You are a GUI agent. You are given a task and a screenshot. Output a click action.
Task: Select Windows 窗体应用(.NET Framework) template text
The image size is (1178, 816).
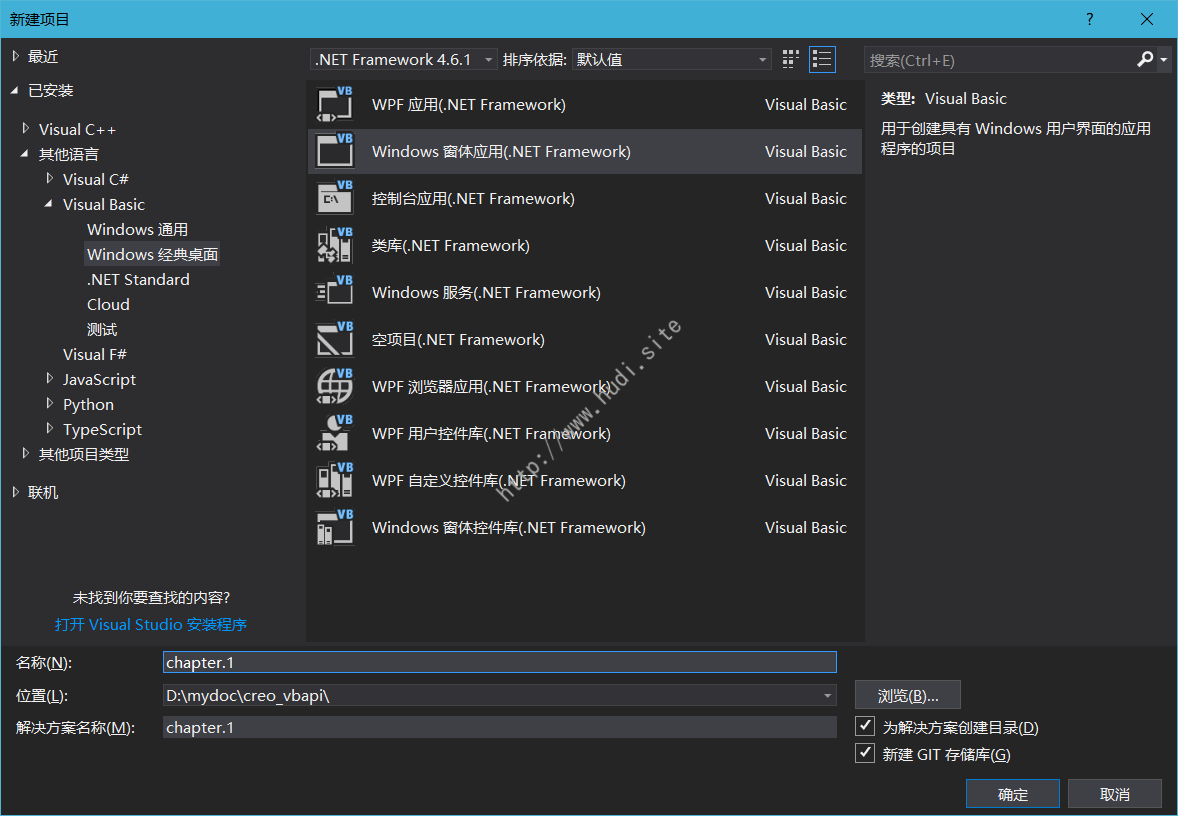click(x=501, y=151)
